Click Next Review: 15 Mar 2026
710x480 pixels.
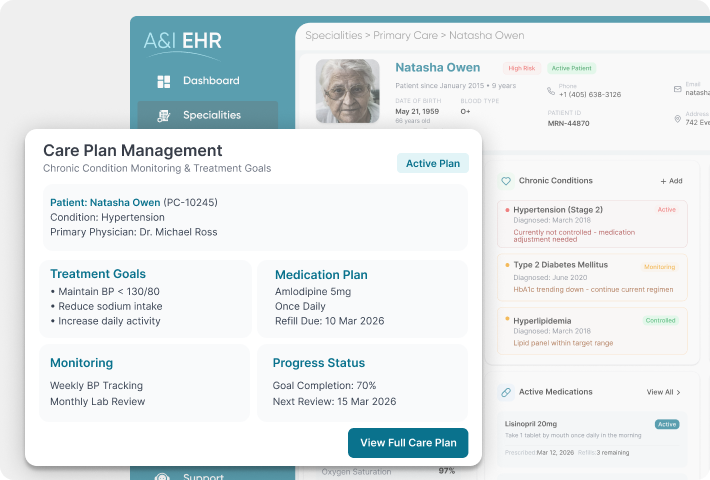tap(334, 402)
